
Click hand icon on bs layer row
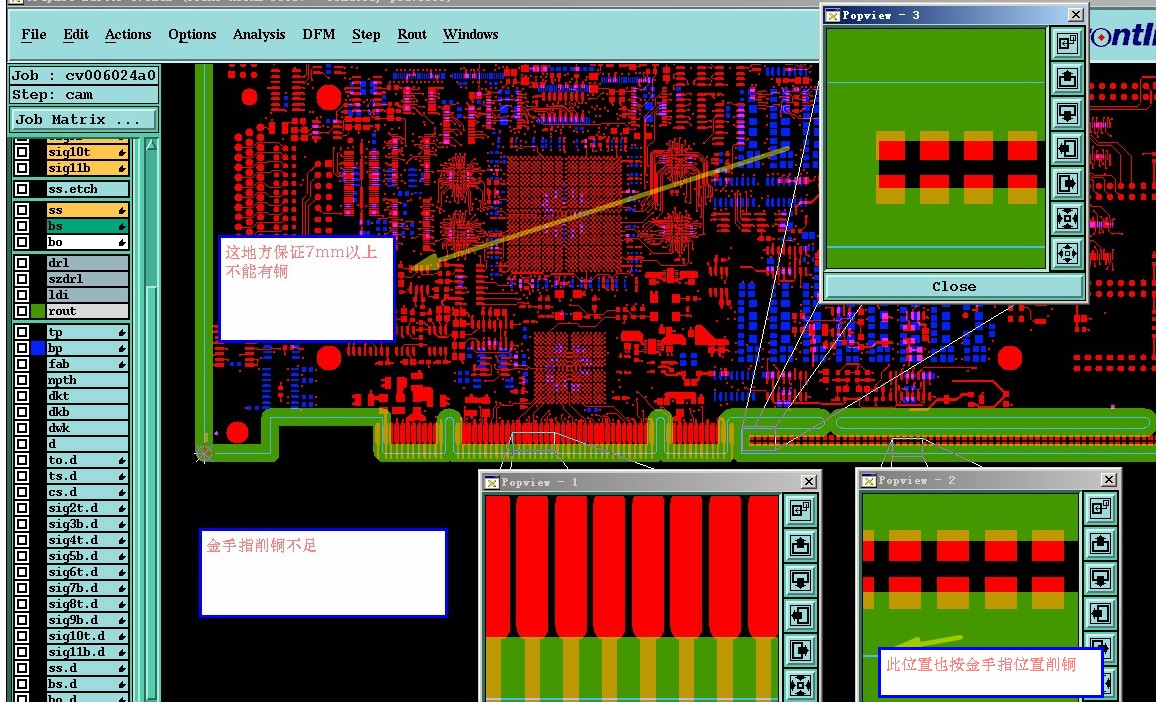(x=122, y=226)
